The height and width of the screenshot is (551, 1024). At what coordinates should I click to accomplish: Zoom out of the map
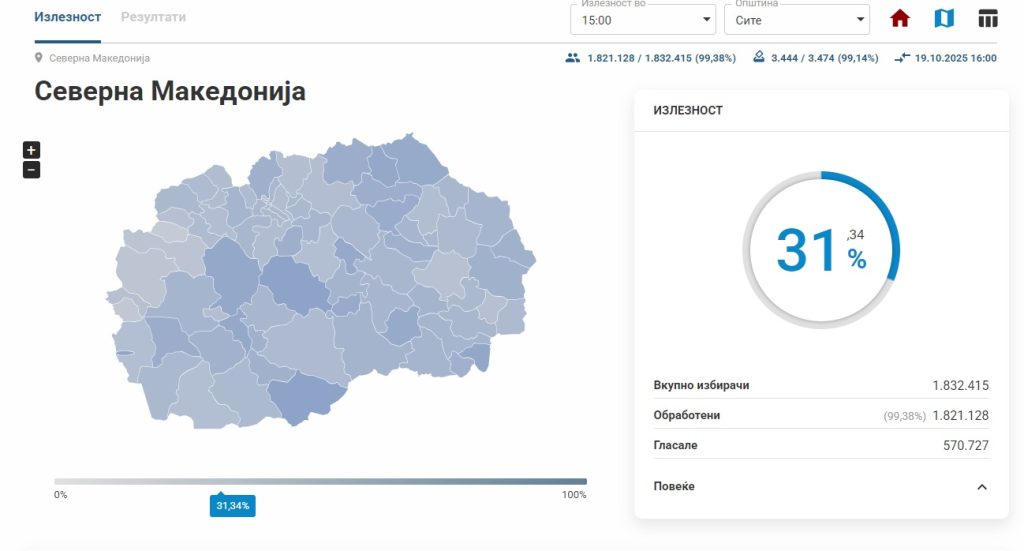[31, 170]
